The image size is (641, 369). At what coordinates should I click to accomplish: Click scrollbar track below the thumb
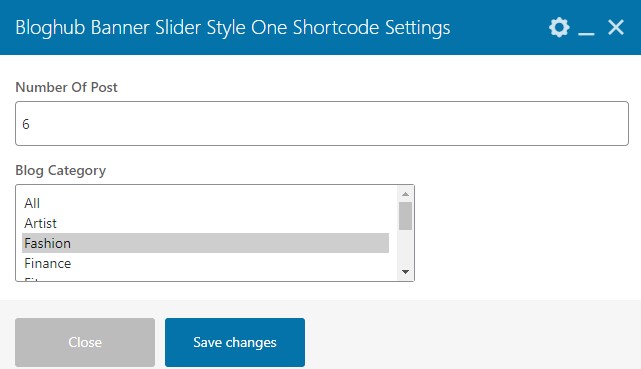click(x=406, y=247)
